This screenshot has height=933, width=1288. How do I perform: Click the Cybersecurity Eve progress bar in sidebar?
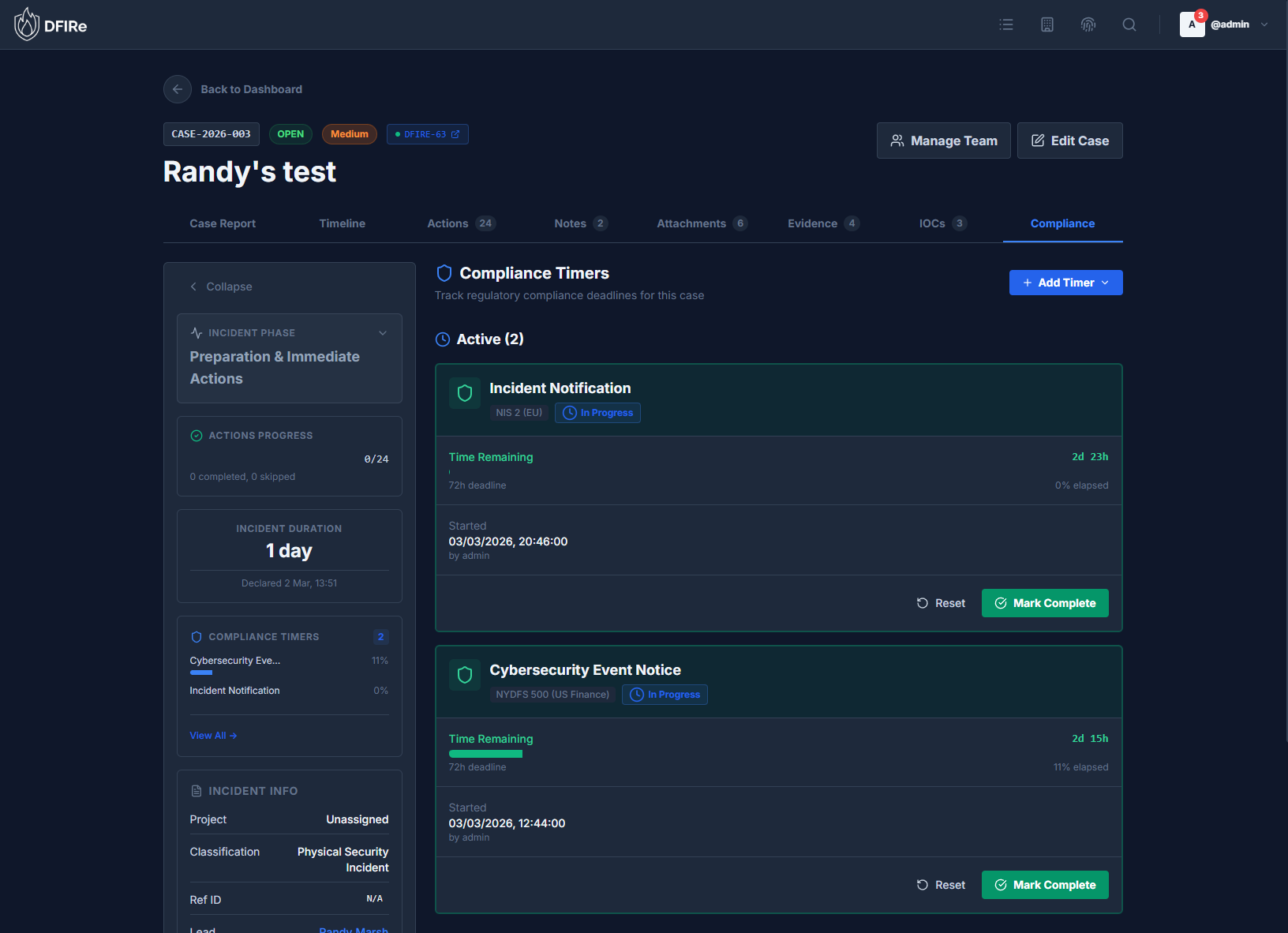pos(201,673)
